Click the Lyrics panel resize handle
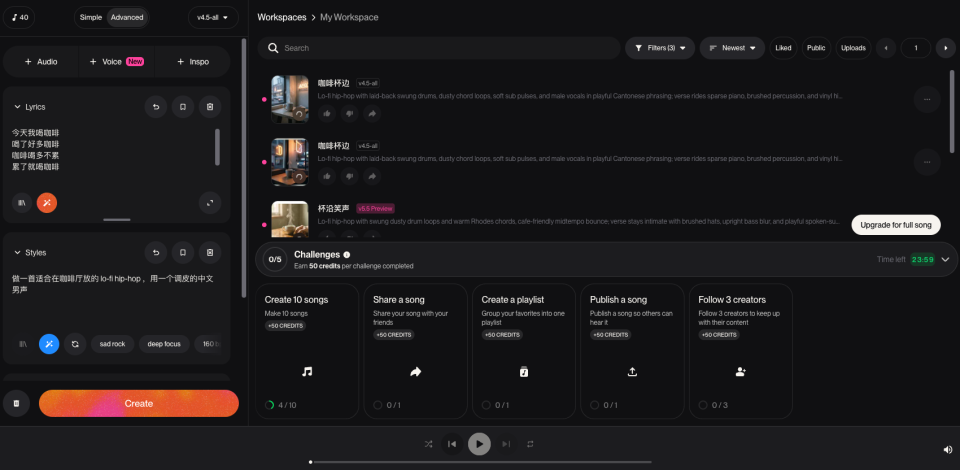 [x=116, y=219]
